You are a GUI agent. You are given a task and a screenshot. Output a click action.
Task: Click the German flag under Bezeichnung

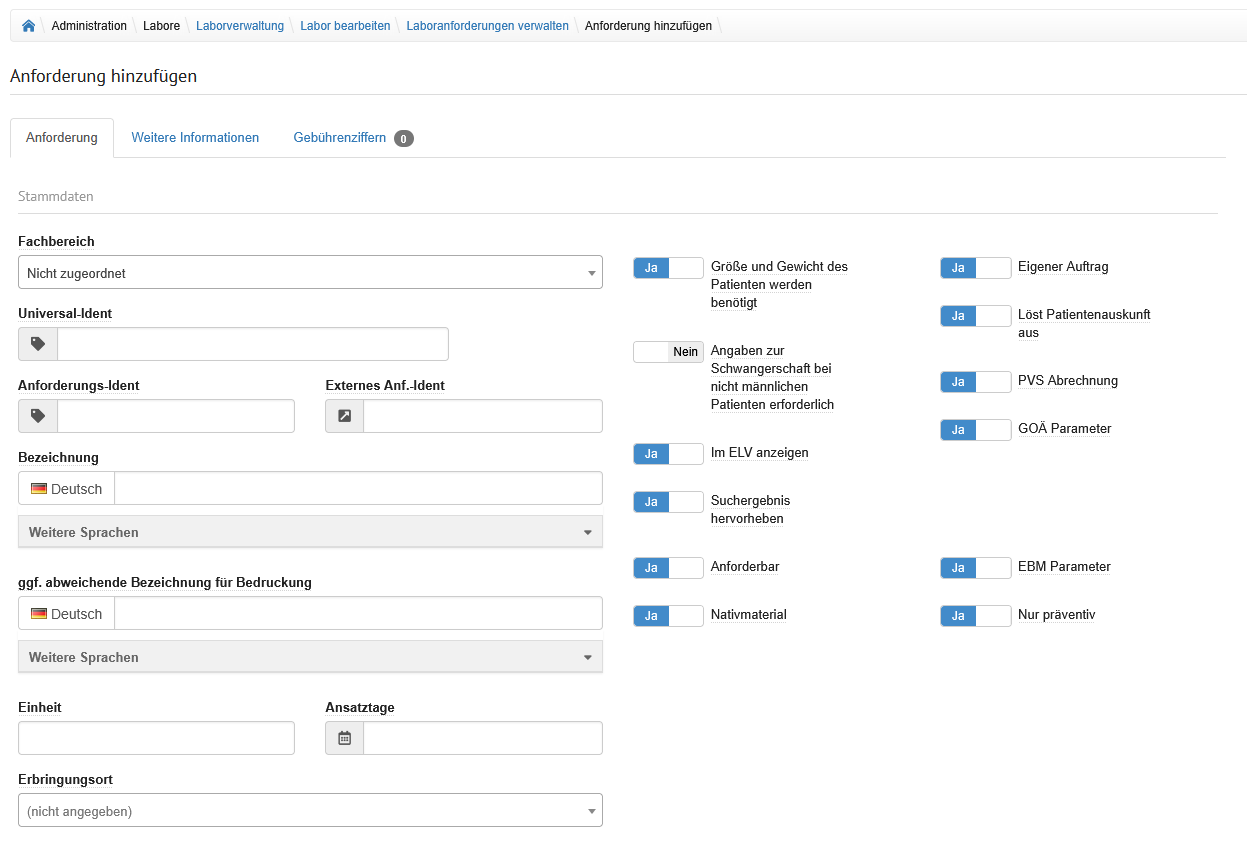39,489
